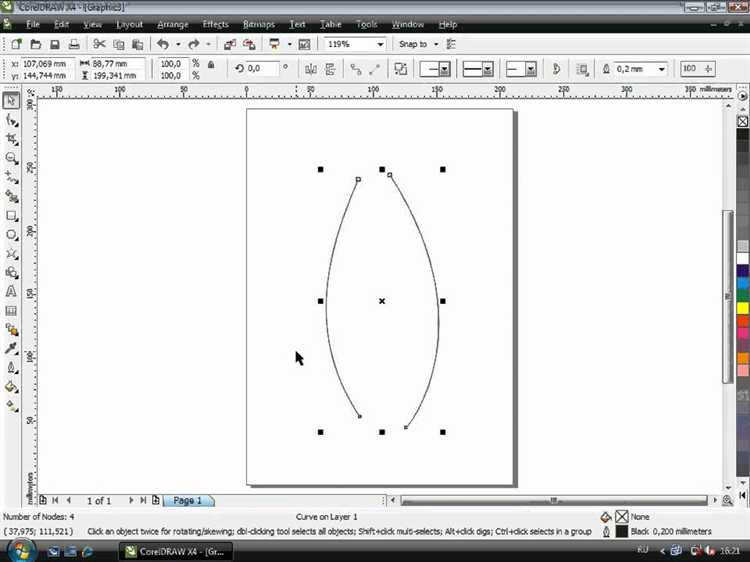This screenshot has height=562, width=750.
Task: Open the end arrowhead dropdown
Action: point(530,70)
